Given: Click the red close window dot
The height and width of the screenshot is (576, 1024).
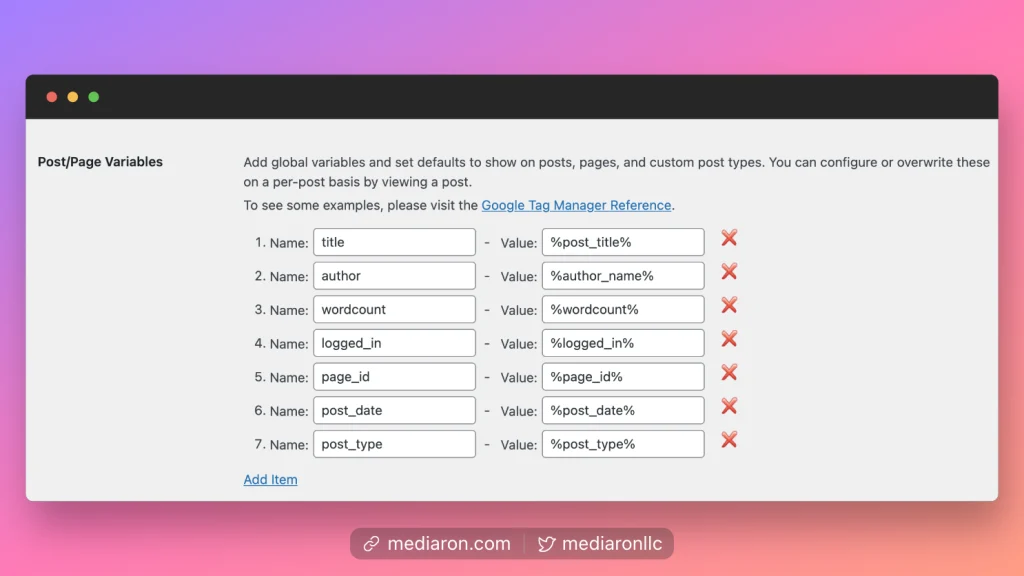Looking at the screenshot, I should (52, 97).
